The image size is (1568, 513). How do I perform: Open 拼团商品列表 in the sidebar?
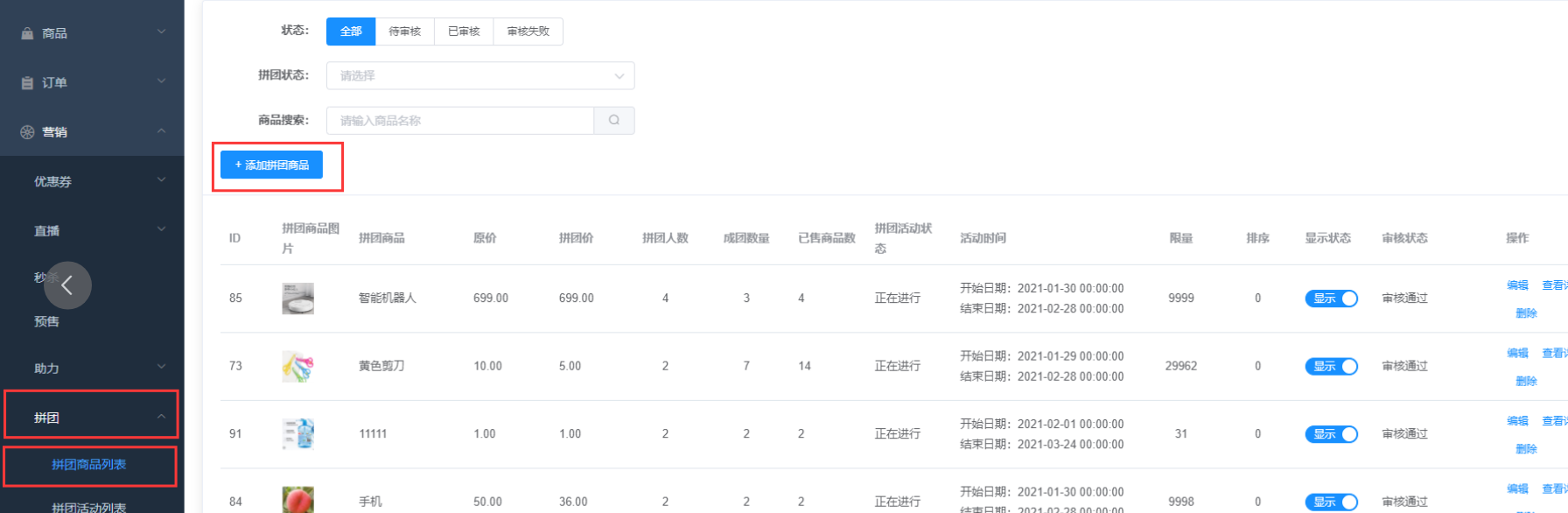(x=89, y=465)
